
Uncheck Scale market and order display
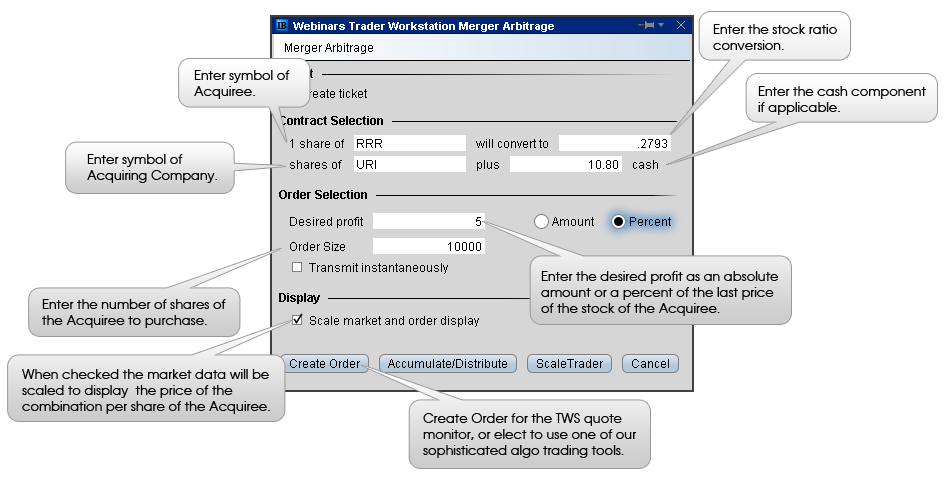click(297, 320)
